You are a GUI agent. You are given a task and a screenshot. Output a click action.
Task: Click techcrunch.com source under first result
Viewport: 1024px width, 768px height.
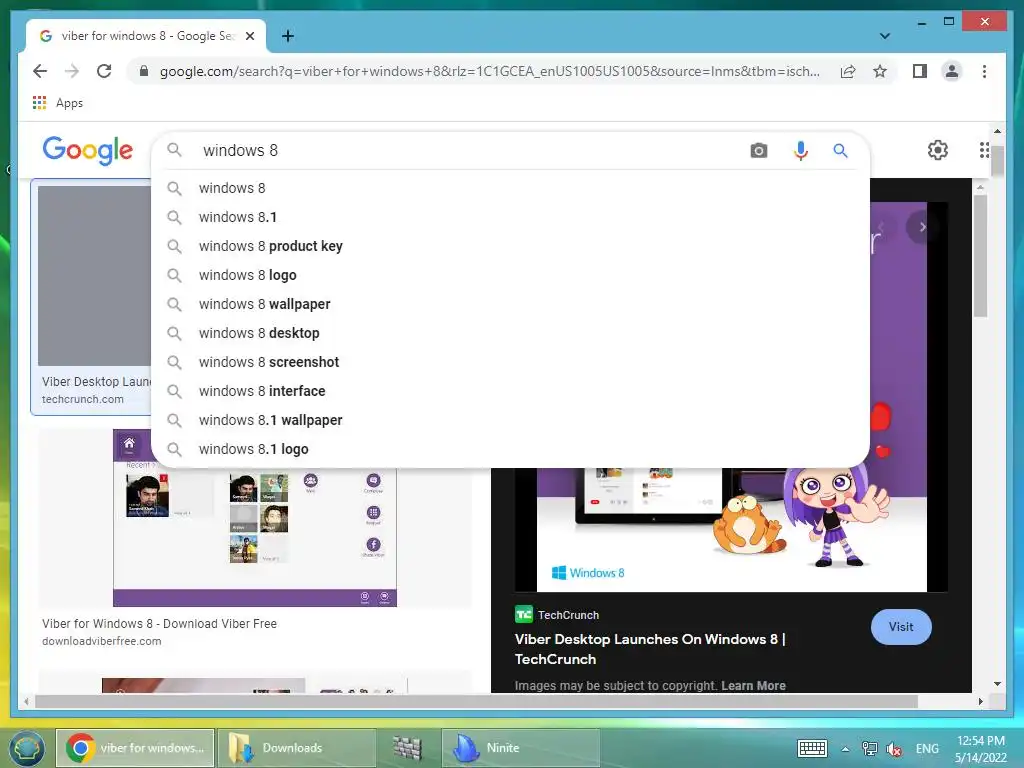[x=83, y=399]
